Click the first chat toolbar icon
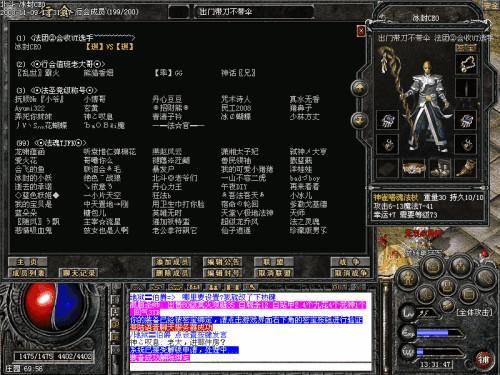This screenshot has width=500, height=375. click(x=138, y=287)
